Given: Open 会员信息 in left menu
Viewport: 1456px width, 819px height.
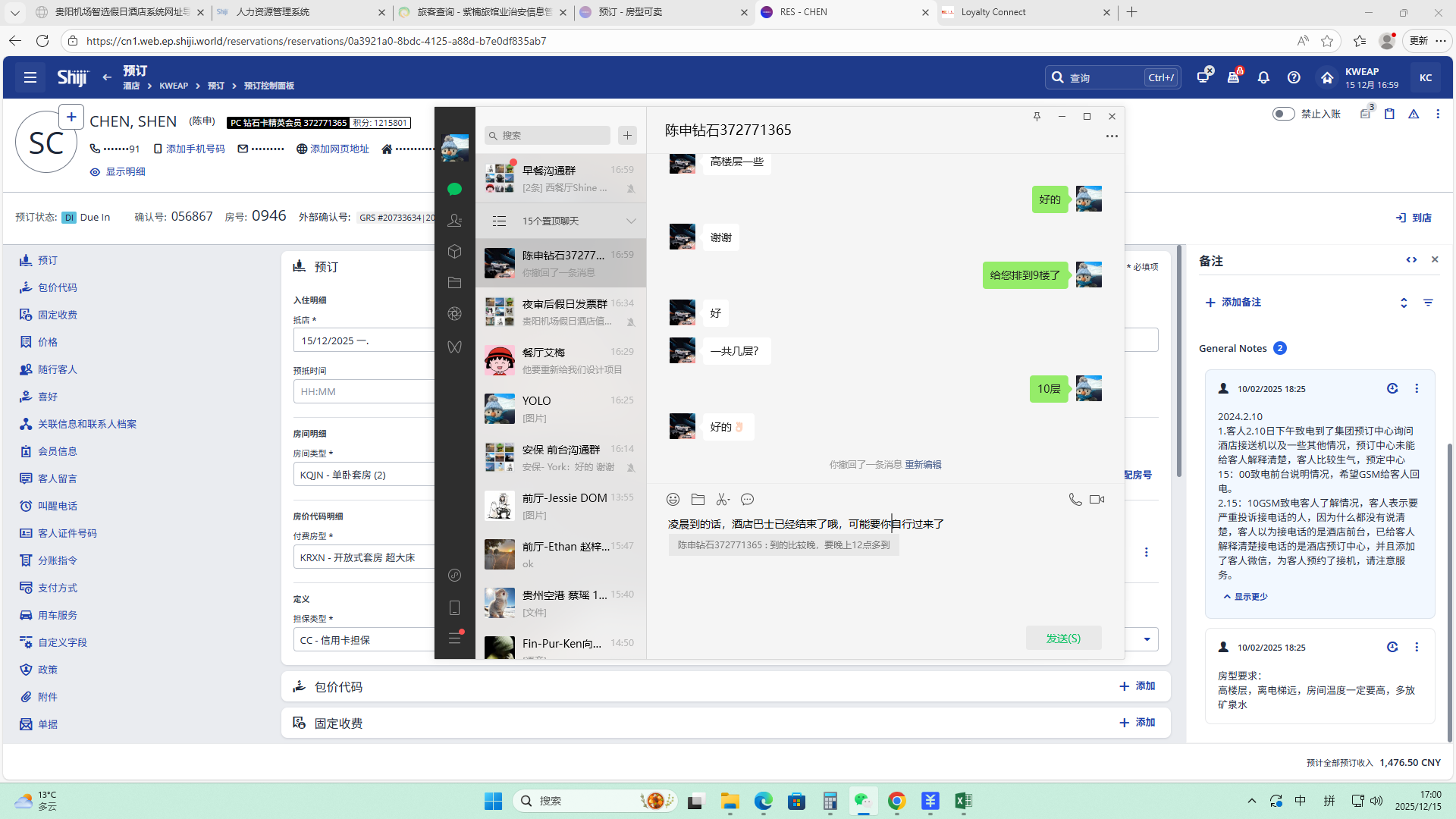Looking at the screenshot, I should [58, 451].
